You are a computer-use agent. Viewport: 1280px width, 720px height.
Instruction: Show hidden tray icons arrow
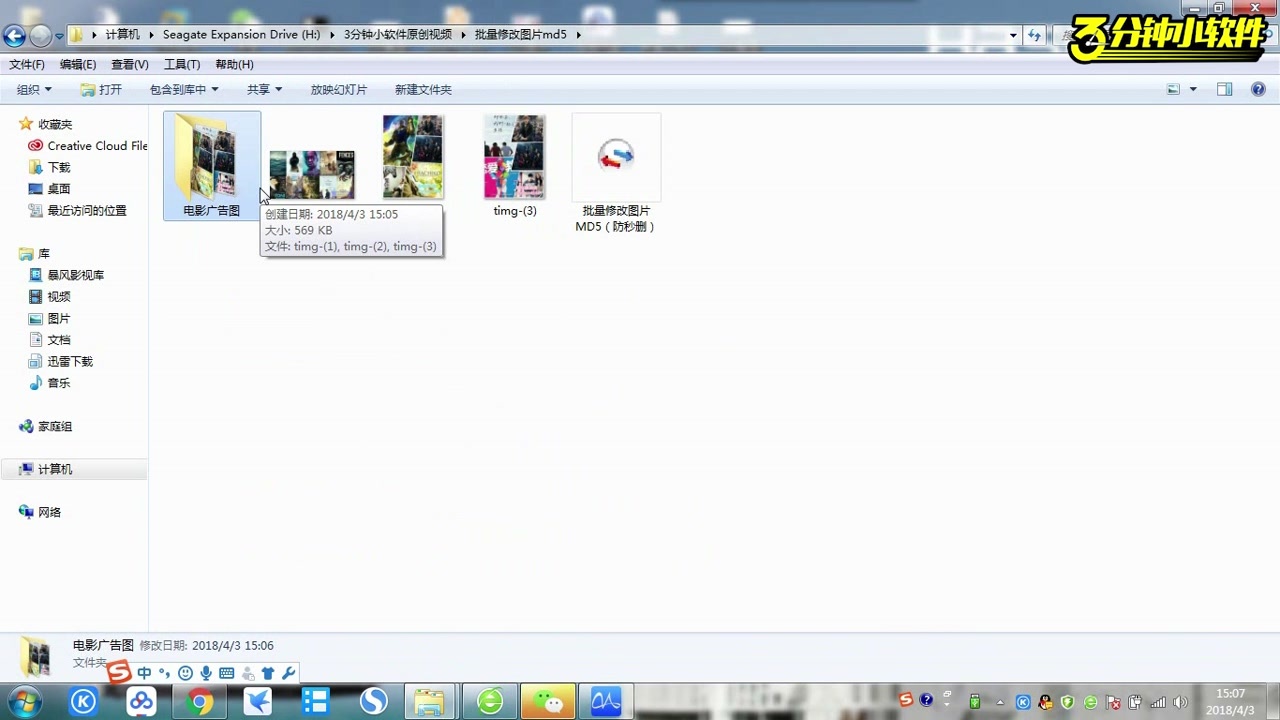[1000, 703]
